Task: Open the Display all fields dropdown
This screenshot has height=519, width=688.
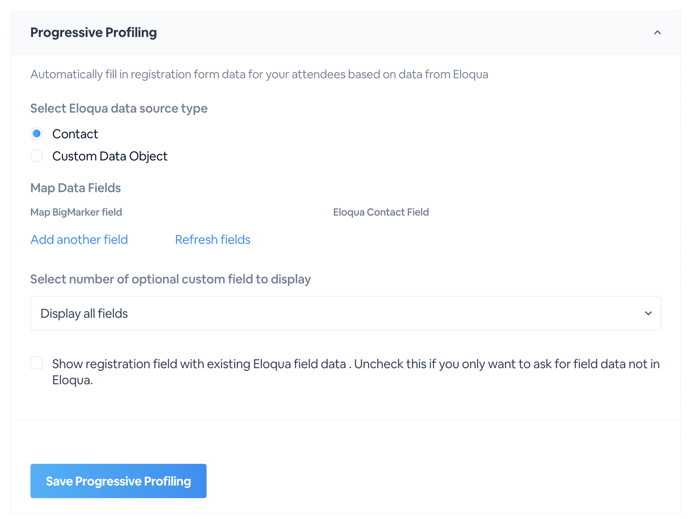Action: 345,313
